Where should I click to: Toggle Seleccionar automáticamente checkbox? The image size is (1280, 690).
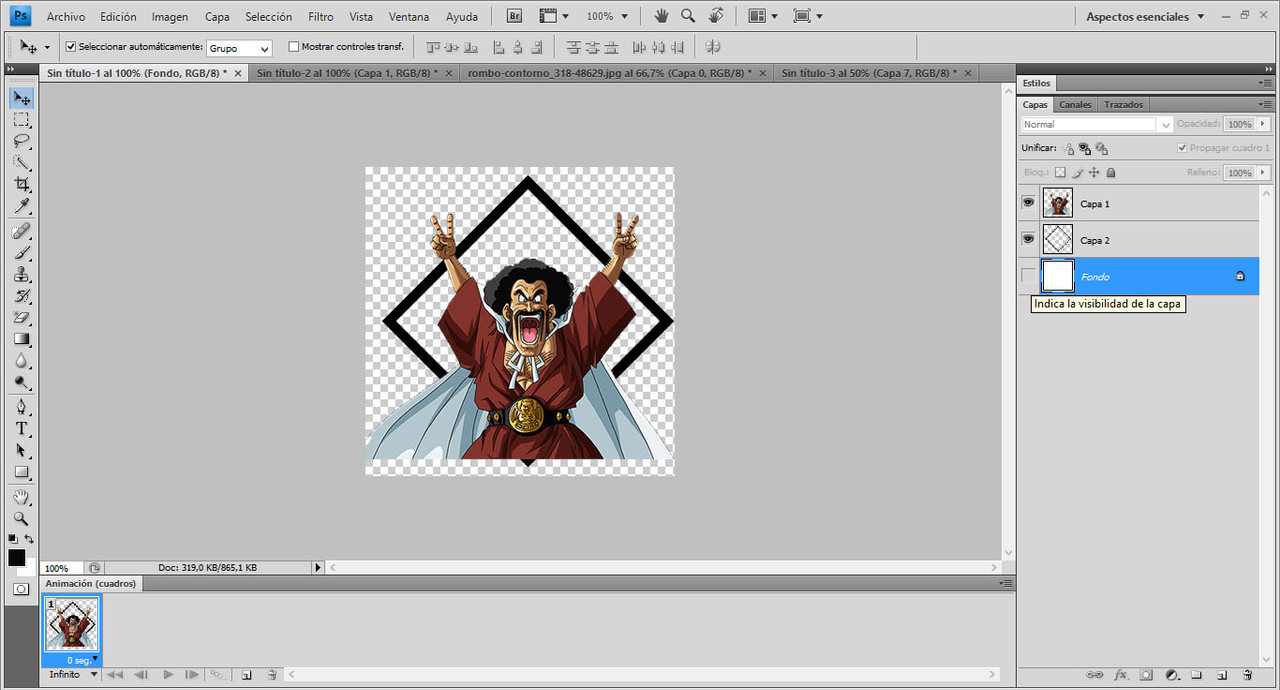point(70,46)
